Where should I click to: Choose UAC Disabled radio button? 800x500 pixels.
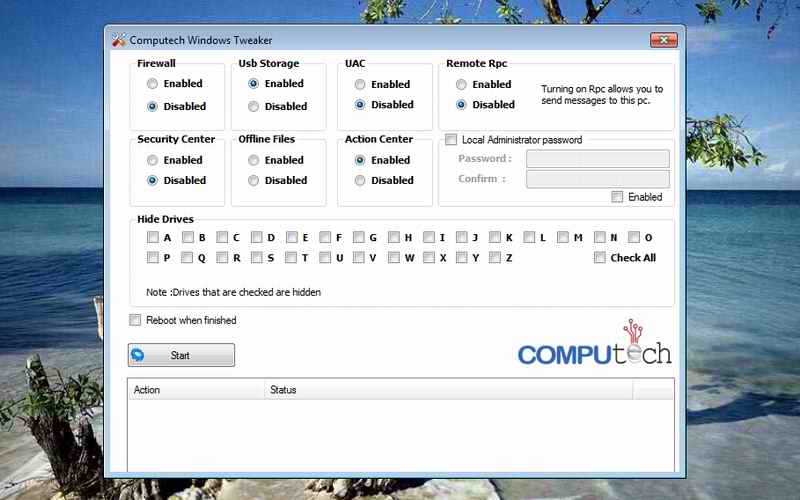[x=360, y=105]
